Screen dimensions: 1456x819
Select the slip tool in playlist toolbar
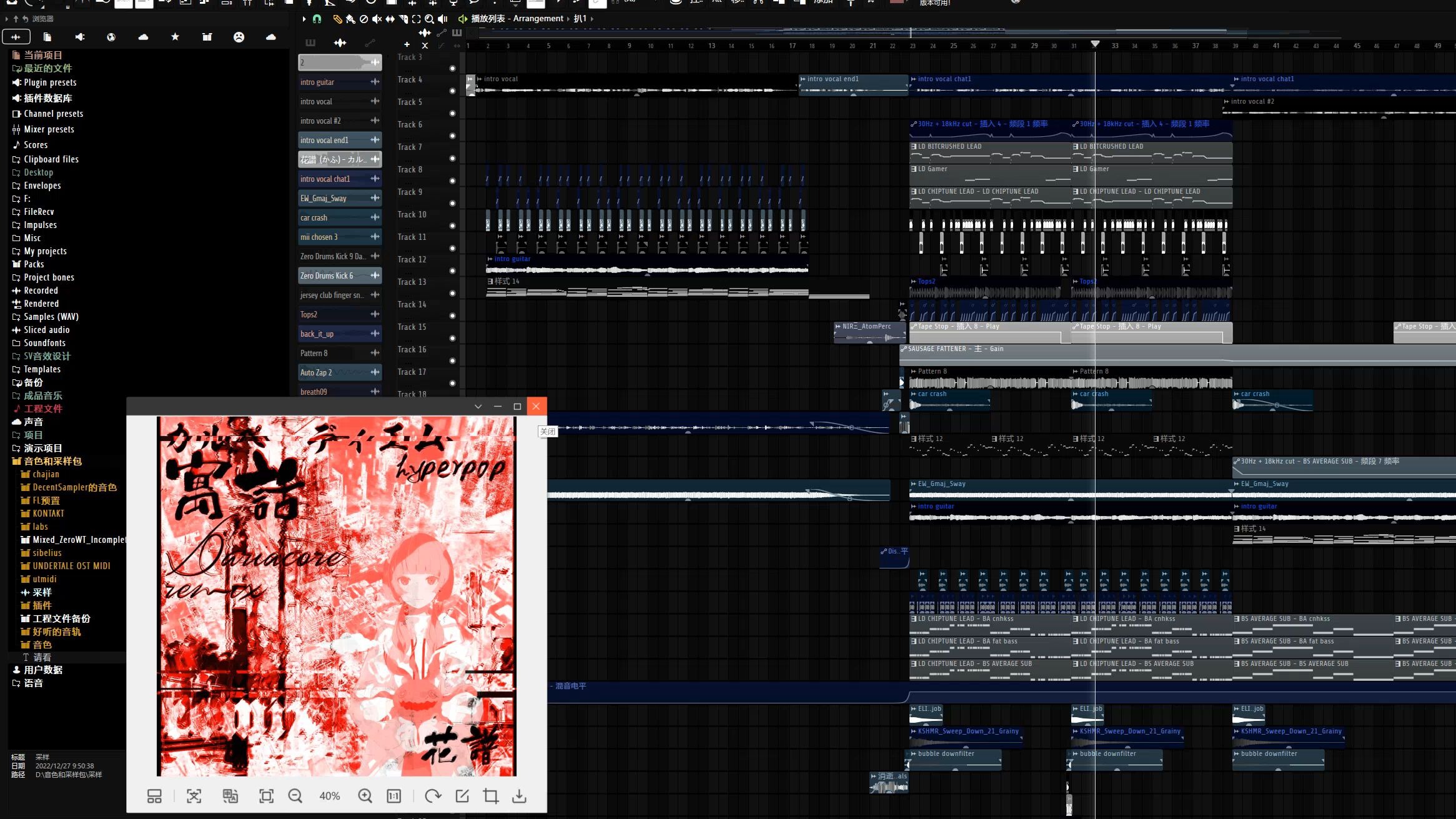click(390, 19)
